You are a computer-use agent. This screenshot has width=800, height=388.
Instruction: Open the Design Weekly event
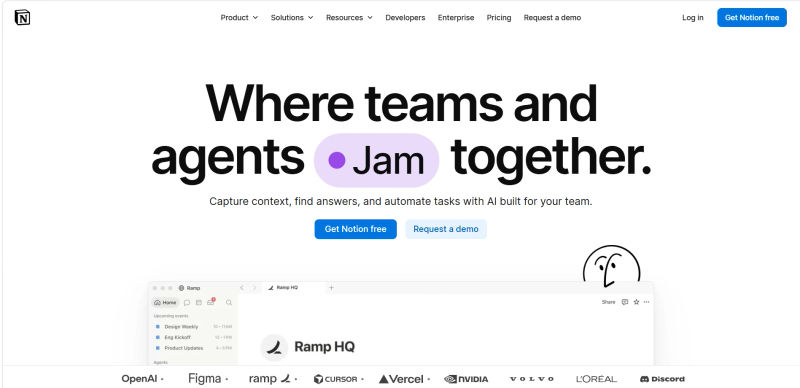tap(193, 327)
